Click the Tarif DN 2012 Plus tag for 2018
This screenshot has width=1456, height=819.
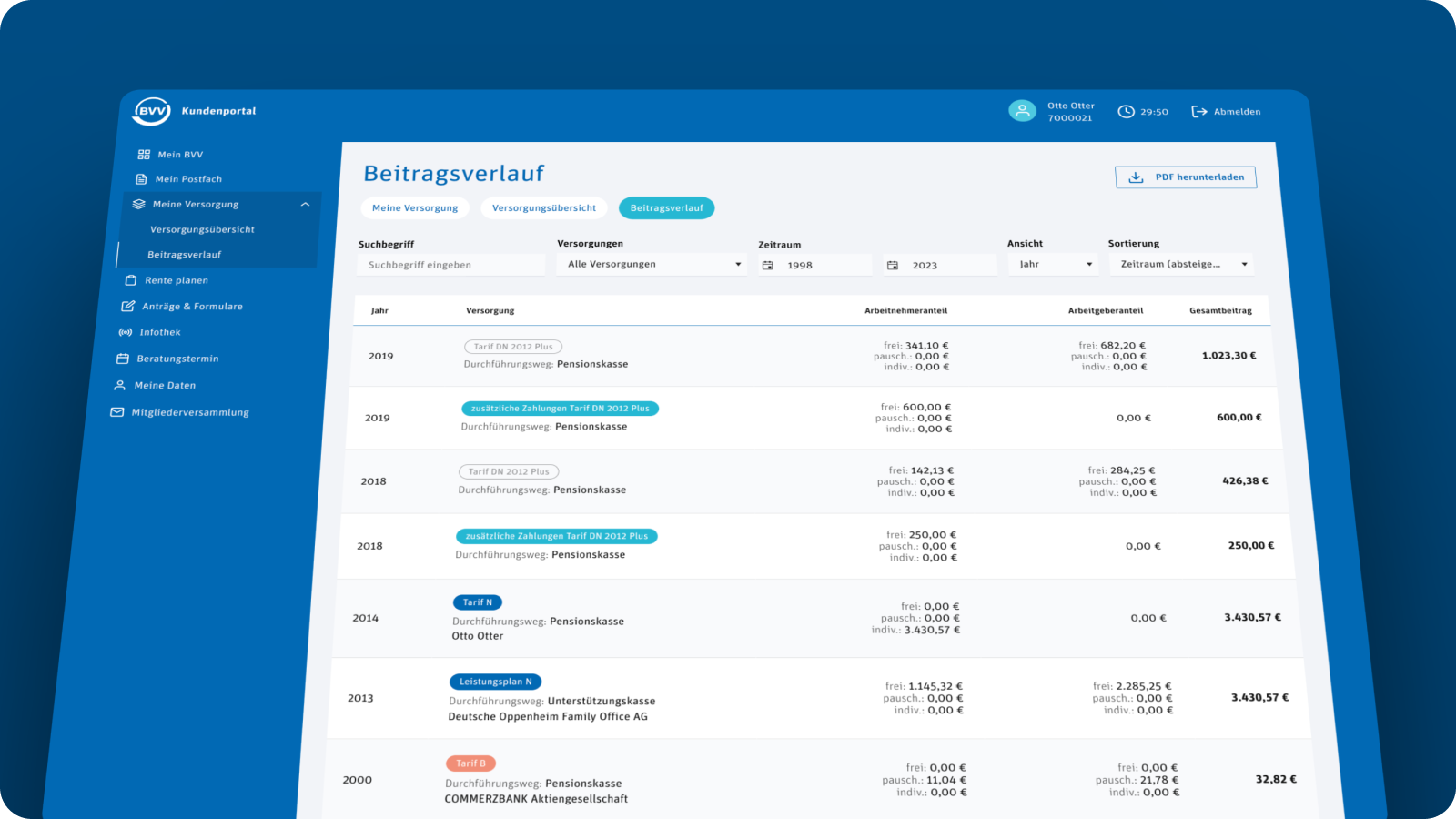509,472
